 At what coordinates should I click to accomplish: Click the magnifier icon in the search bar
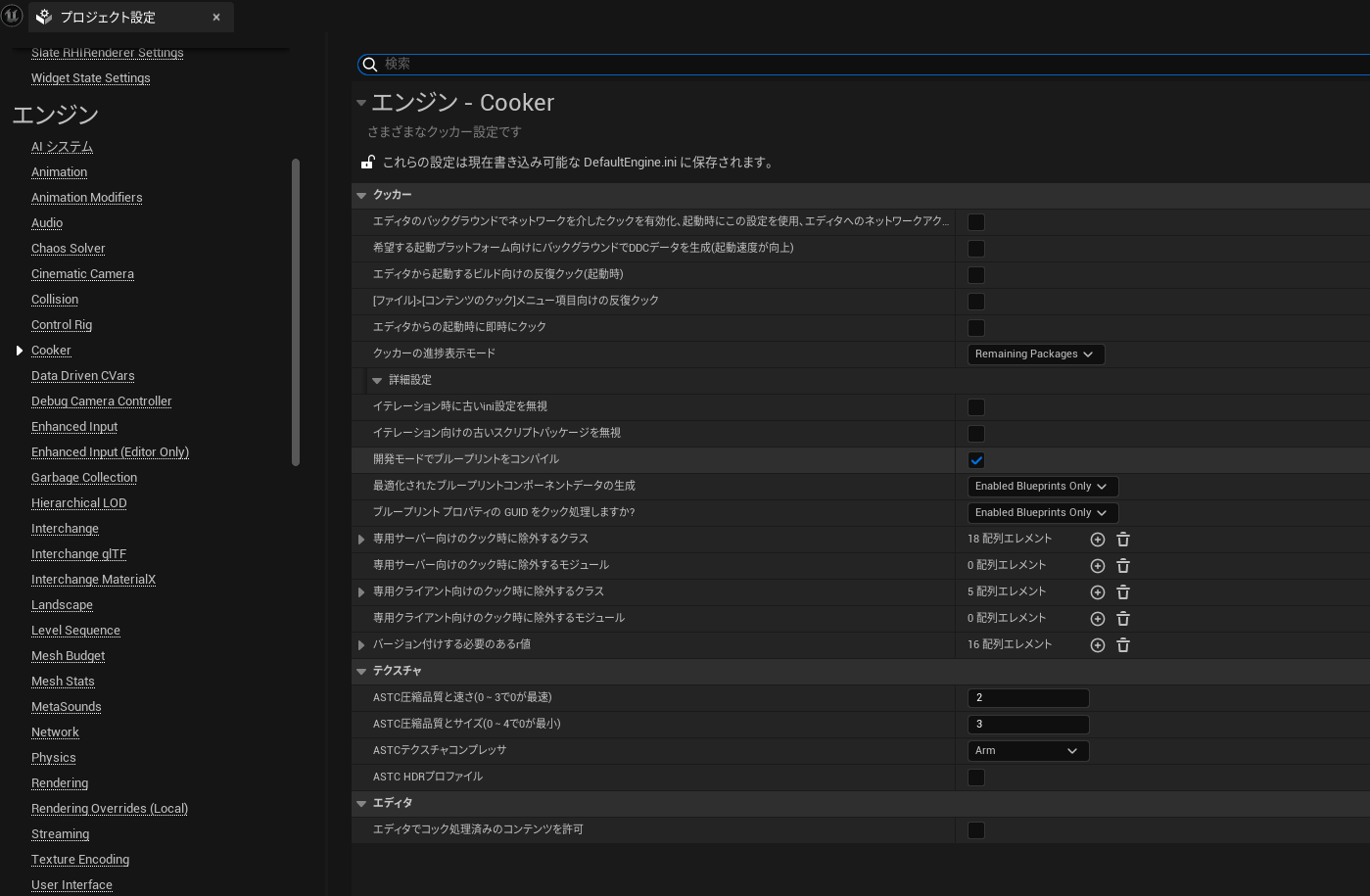click(x=370, y=65)
